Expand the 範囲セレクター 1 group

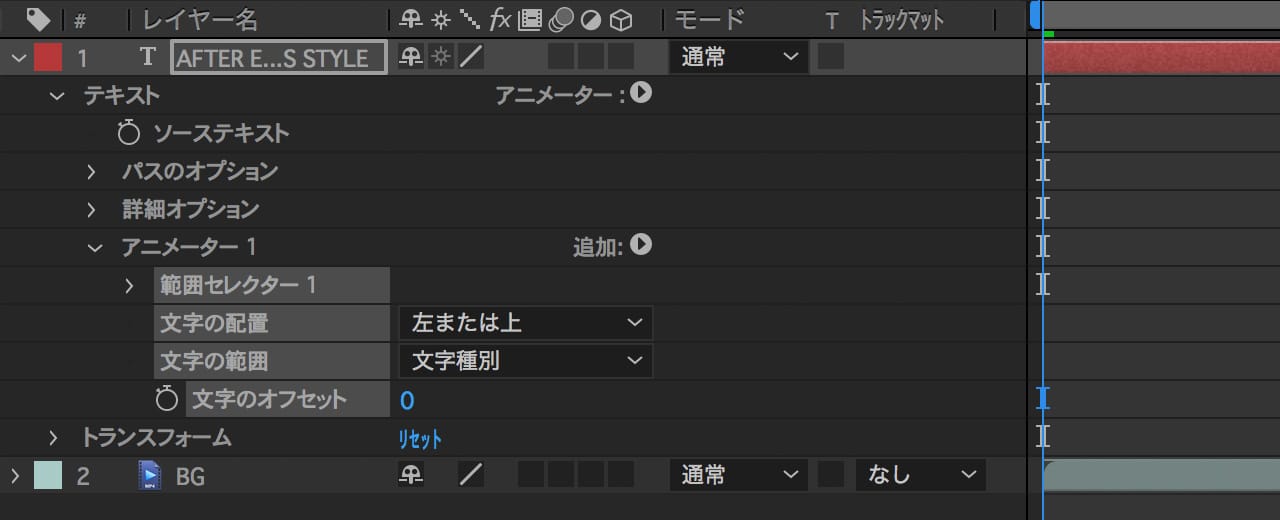129,286
